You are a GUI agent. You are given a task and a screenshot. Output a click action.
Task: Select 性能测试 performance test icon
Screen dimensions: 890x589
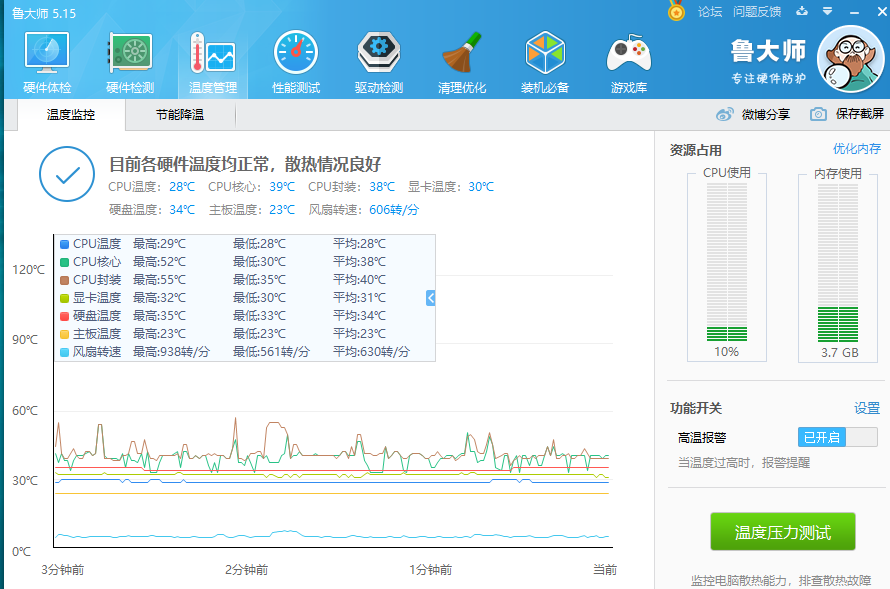[296, 62]
